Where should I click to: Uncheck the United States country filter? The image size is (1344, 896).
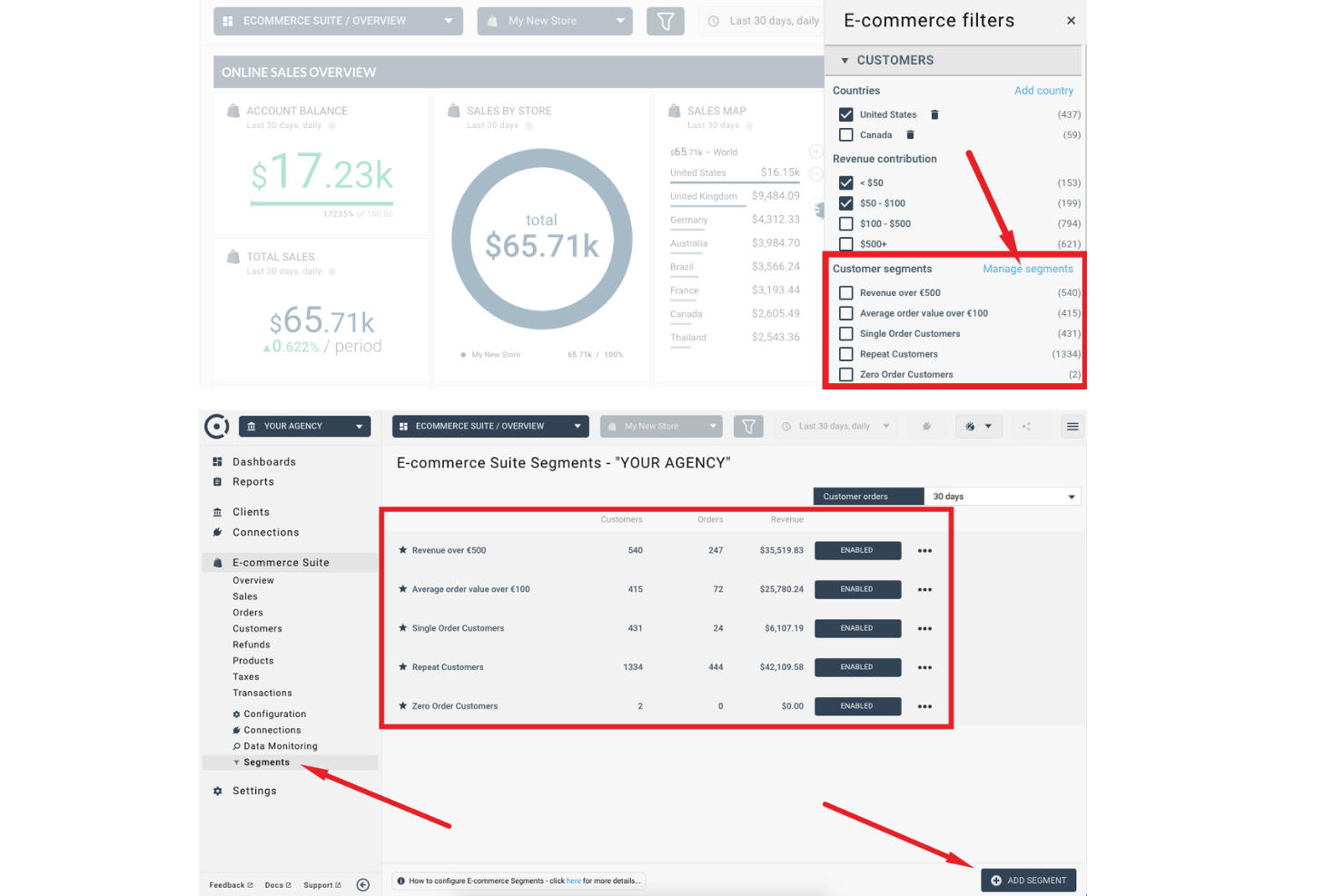pos(845,114)
